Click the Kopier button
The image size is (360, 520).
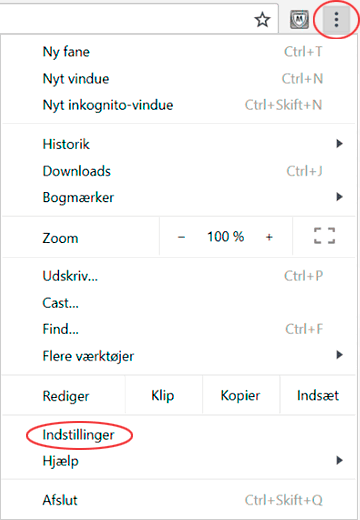click(x=241, y=396)
